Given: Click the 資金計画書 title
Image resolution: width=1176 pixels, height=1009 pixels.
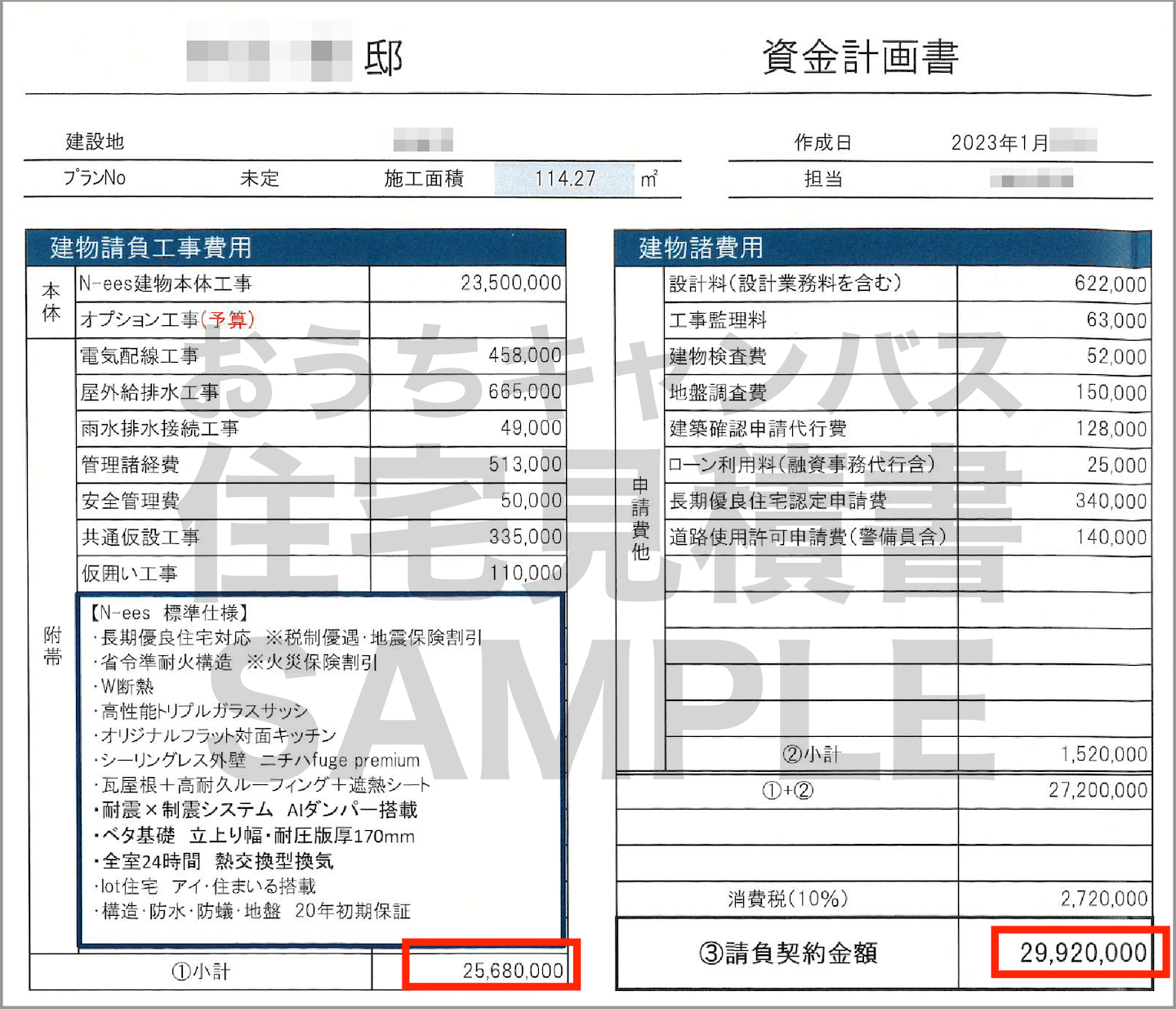Looking at the screenshot, I should pyautogui.click(x=860, y=57).
